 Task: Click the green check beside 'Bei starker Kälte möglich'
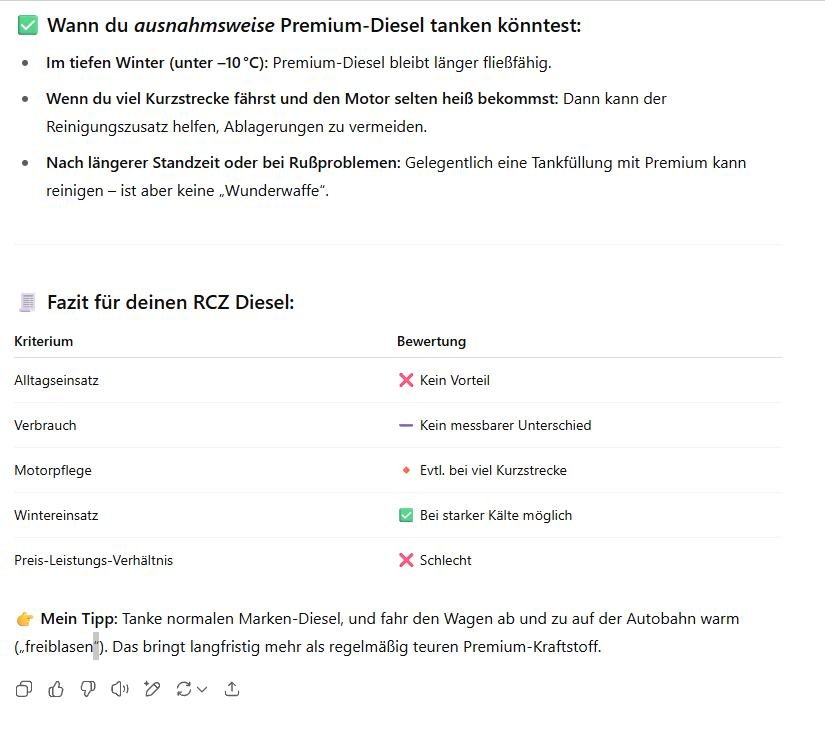click(406, 515)
